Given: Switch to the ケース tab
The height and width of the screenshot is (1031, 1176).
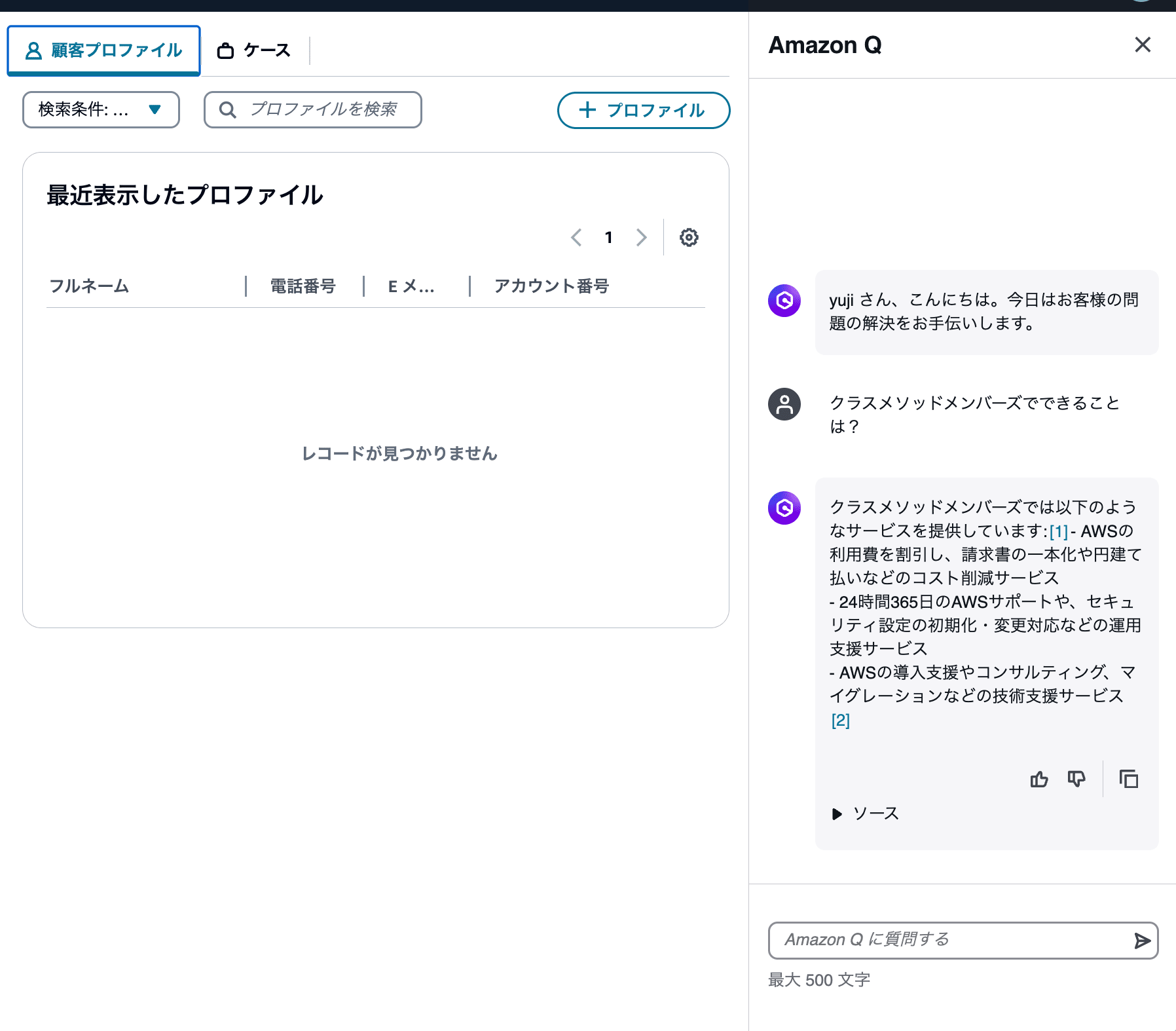Looking at the screenshot, I should pos(254,50).
